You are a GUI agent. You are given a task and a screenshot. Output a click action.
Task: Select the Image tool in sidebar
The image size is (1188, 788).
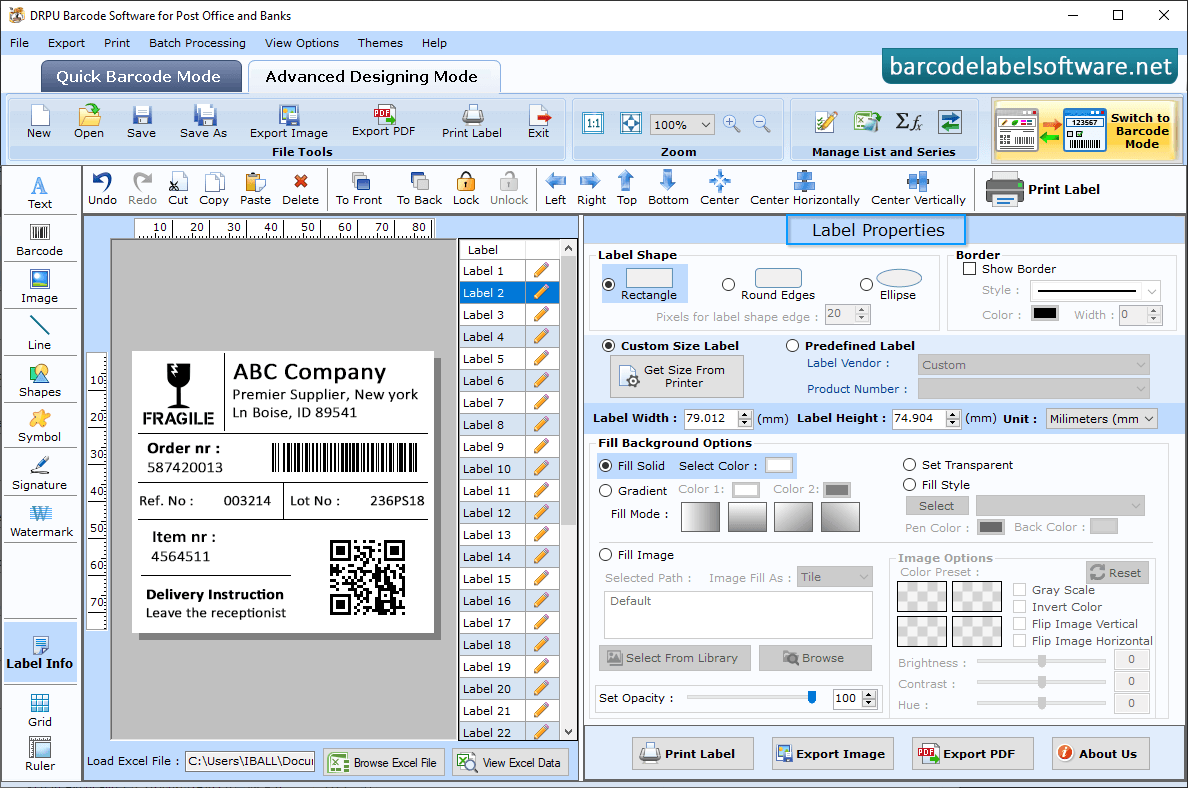pyautogui.click(x=39, y=287)
